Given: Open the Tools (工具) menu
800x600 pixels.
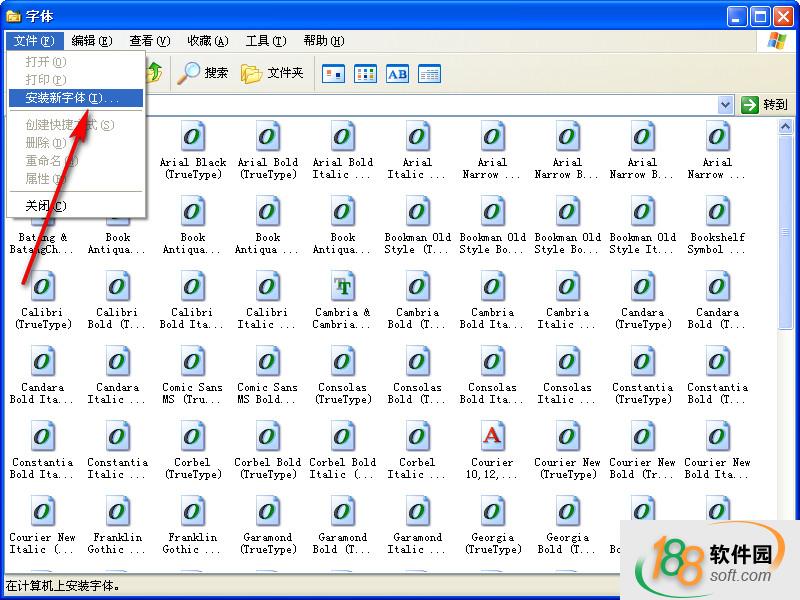Looking at the screenshot, I should coord(265,41).
